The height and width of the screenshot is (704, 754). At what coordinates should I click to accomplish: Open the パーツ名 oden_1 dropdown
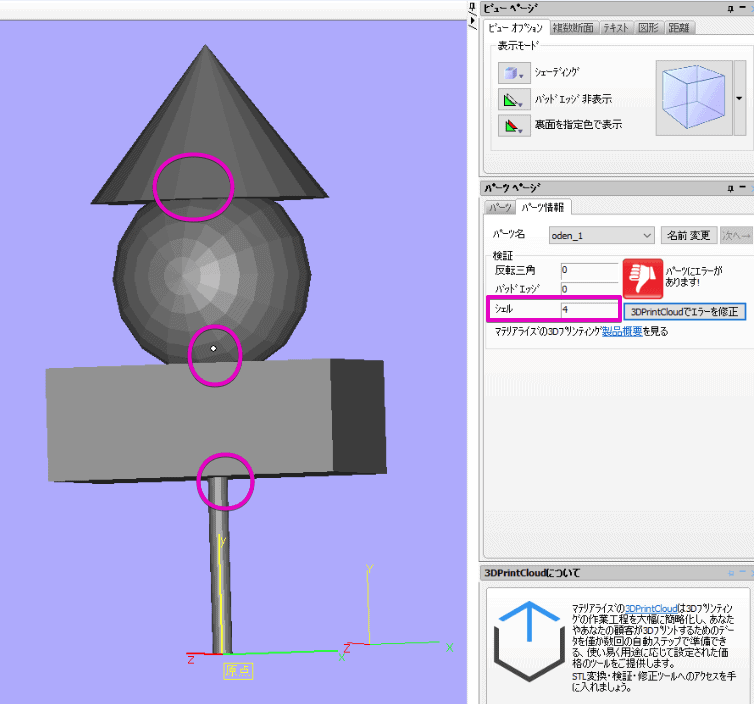(x=600, y=235)
